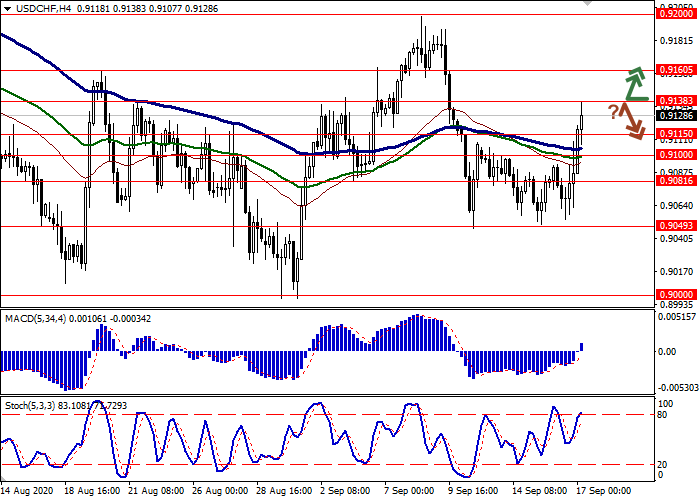Click the red downward arrow forecast icon
This screenshot has width=700, height=500.
[633, 121]
